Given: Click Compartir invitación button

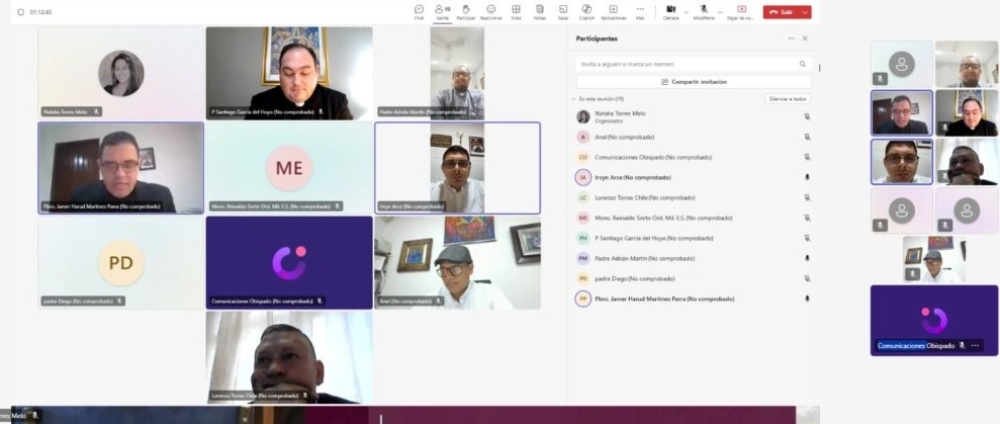Looking at the screenshot, I should pos(693,82).
